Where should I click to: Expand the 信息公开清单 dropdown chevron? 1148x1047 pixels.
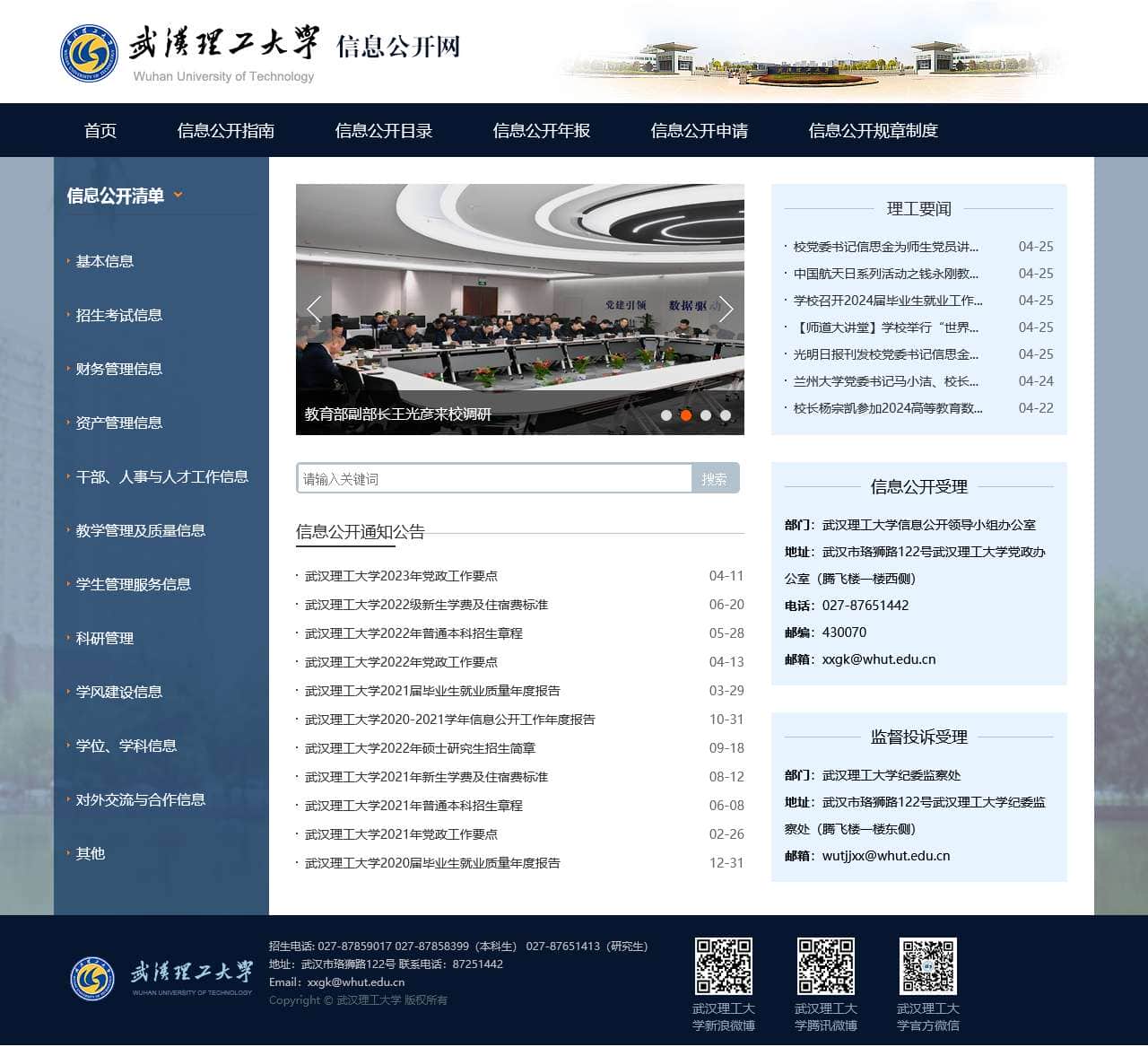pyautogui.click(x=178, y=195)
